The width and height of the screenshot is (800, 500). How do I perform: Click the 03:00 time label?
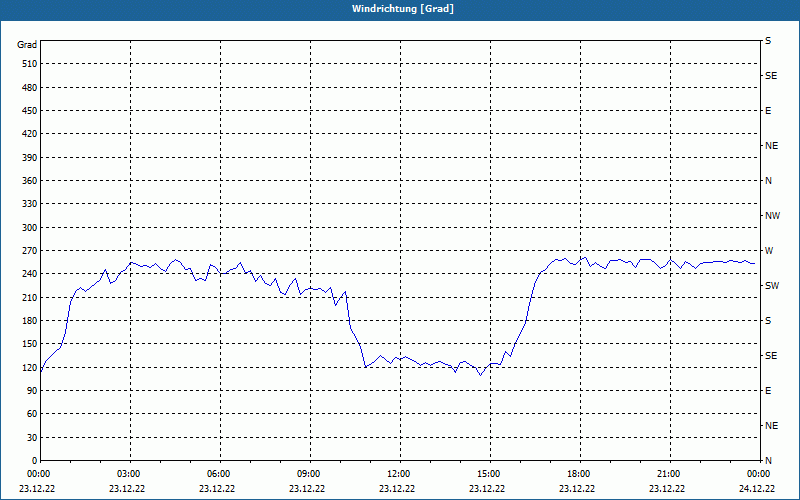pyautogui.click(x=128, y=474)
